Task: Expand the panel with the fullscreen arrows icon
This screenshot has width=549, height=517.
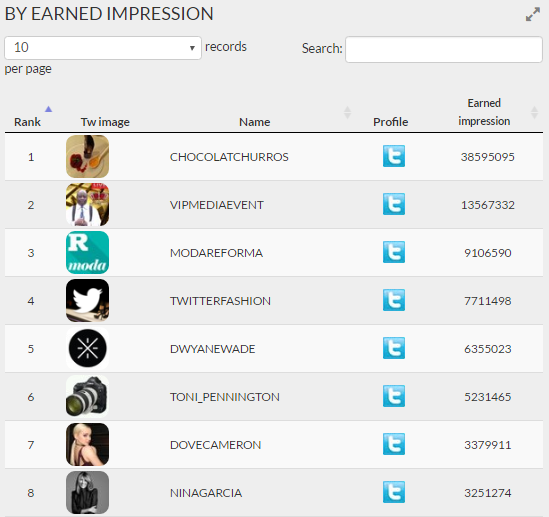Action: [533, 14]
